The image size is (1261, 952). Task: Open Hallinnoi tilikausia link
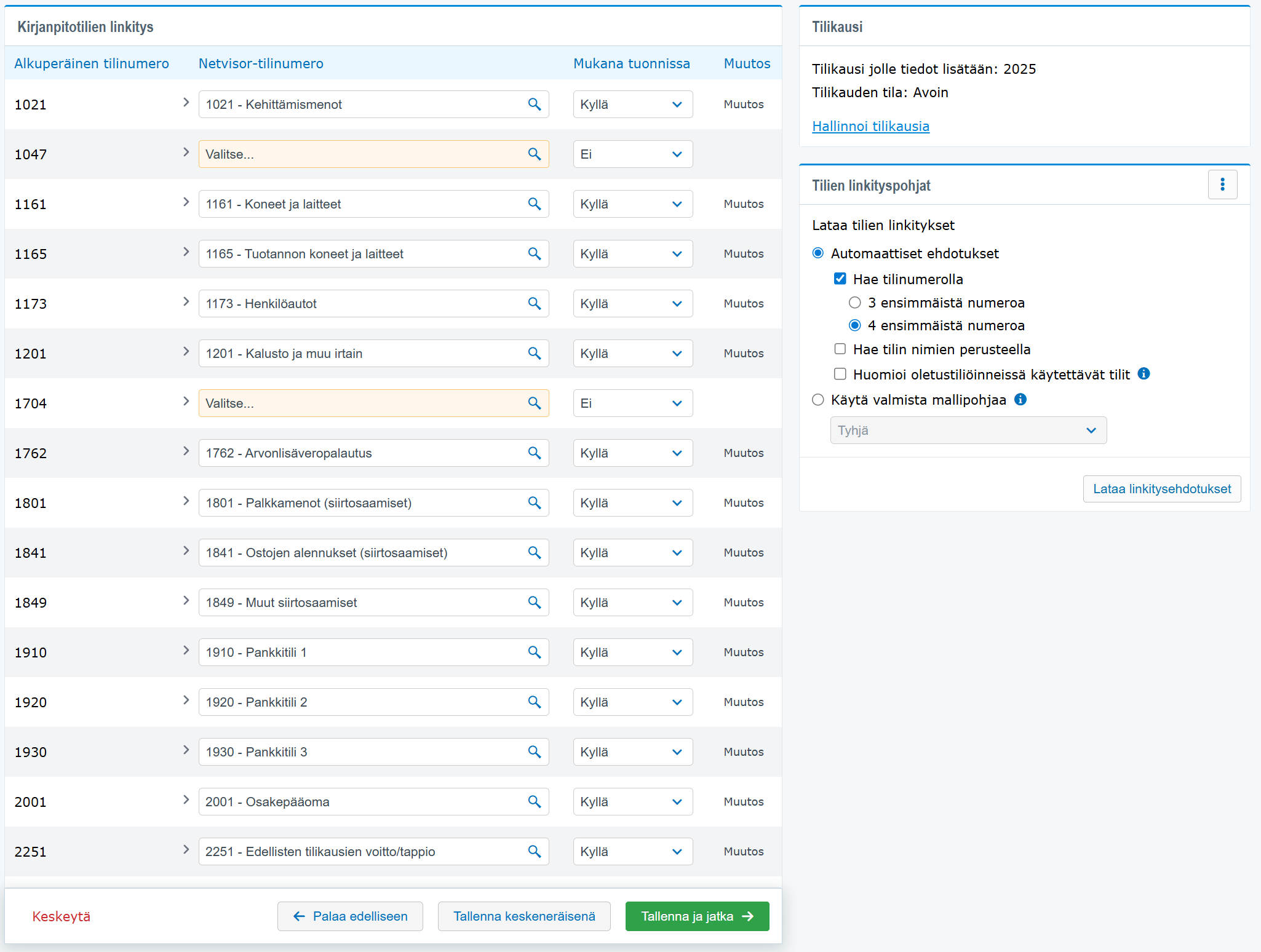(x=870, y=126)
